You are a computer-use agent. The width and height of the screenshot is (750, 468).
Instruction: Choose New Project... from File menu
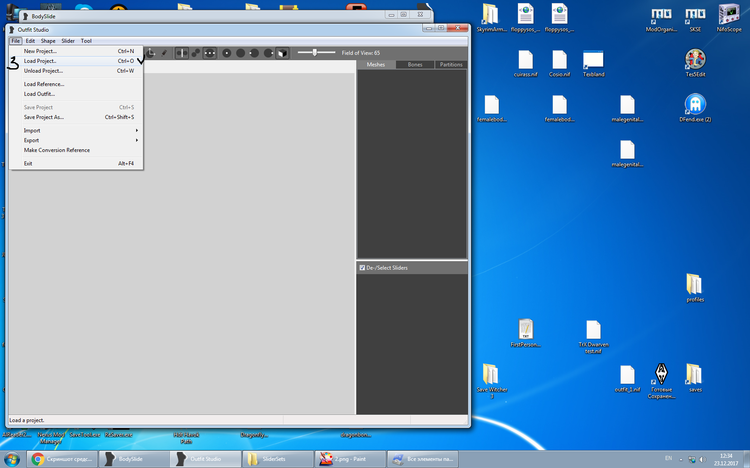click(77, 51)
